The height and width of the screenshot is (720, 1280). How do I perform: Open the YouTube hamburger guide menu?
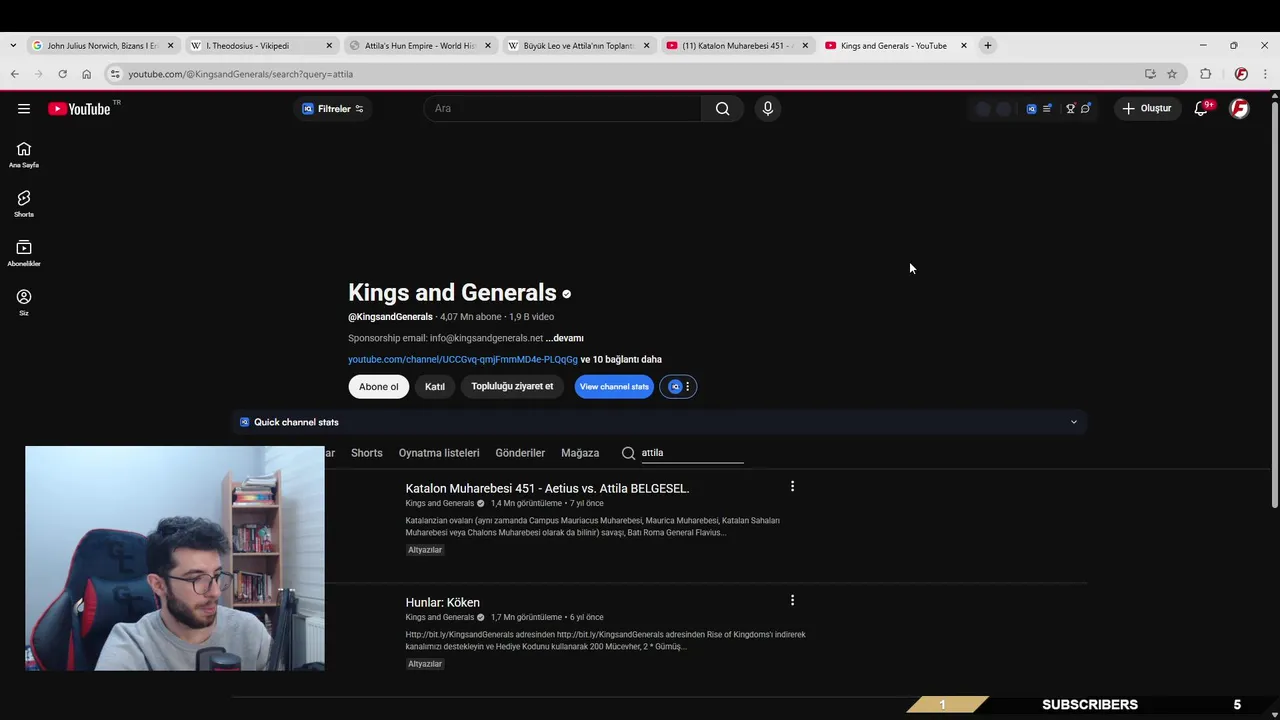(x=24, y=109)
